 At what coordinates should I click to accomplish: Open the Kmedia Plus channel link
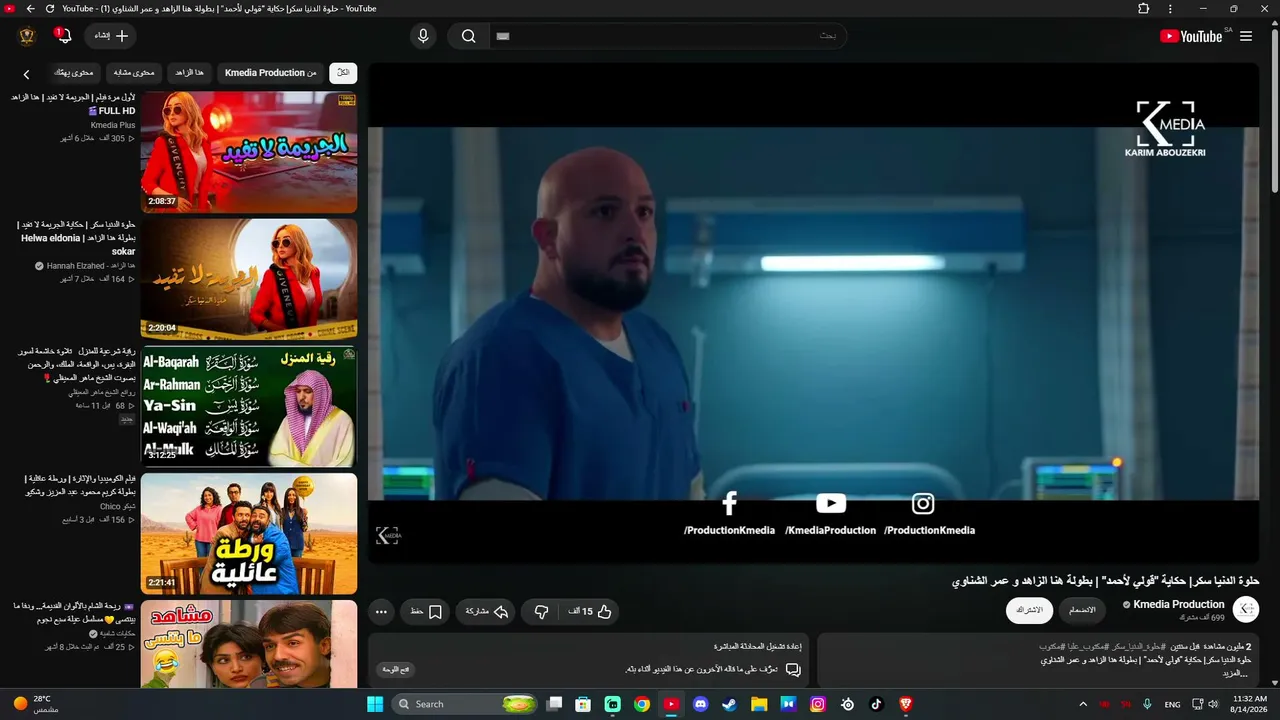(113, 125)
